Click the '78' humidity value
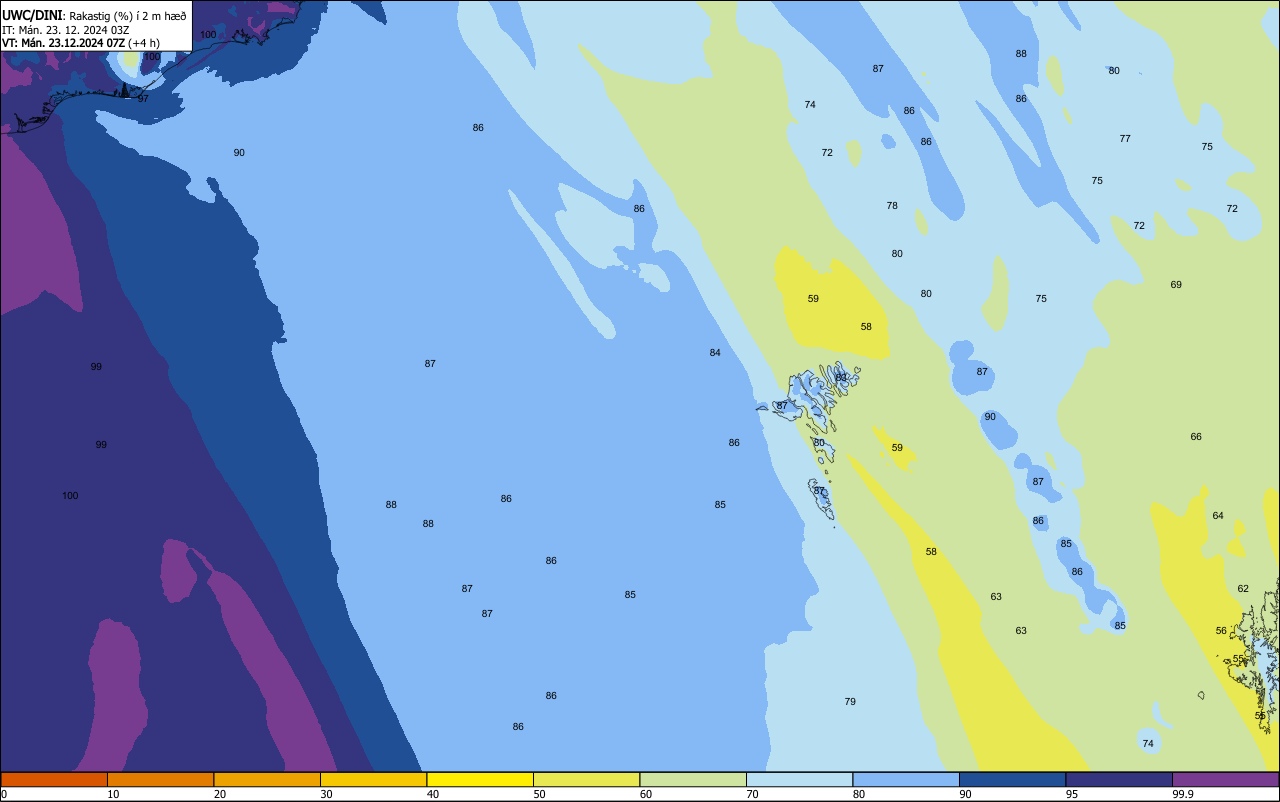 [892, 205]
